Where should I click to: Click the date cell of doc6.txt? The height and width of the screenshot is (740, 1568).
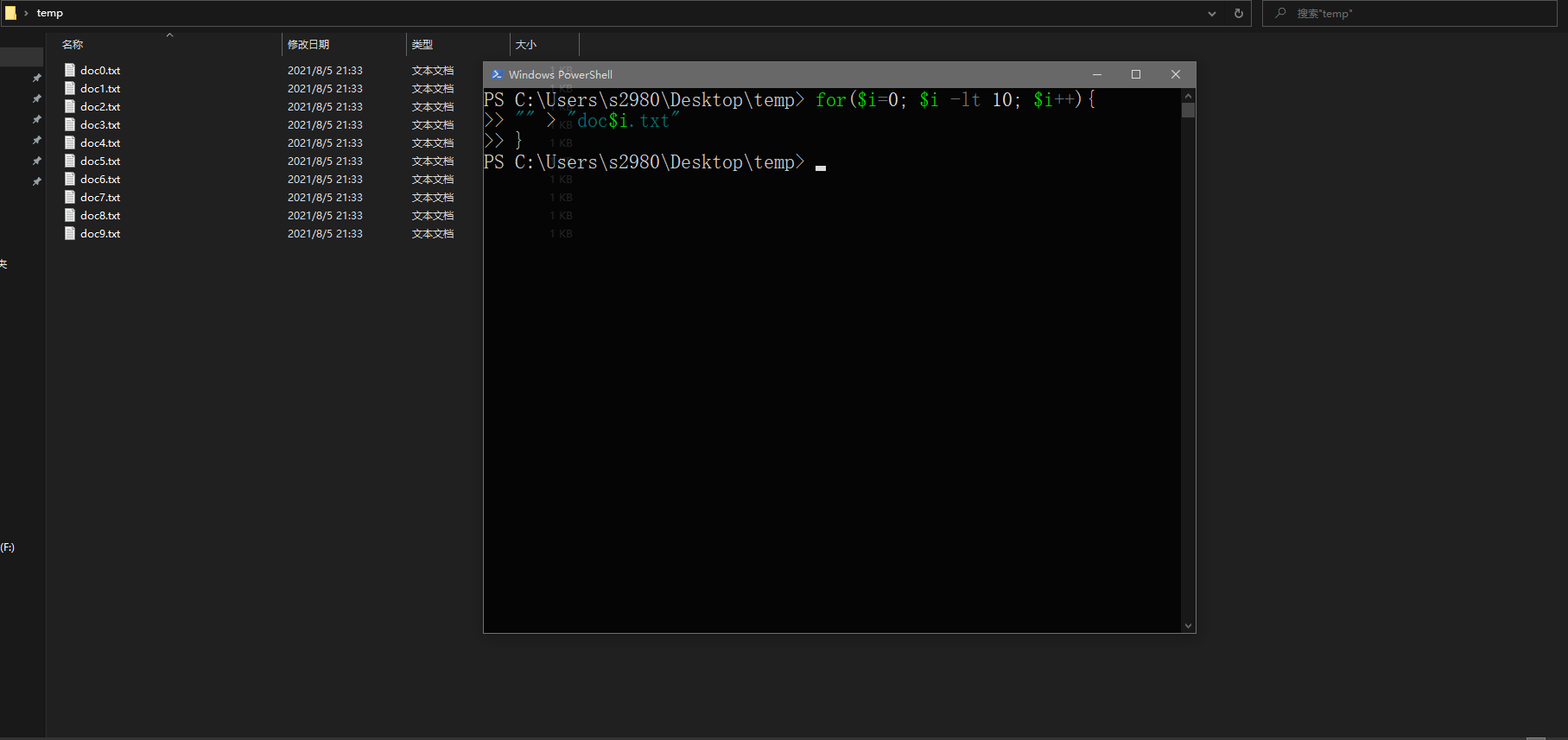coord(325,180)
